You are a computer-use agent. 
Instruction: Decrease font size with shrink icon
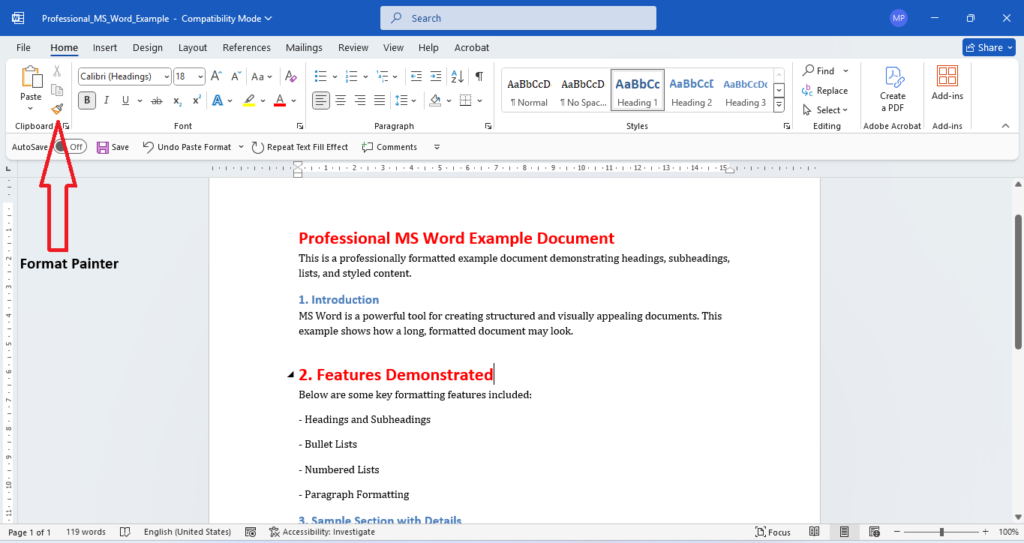coord(236,76)
